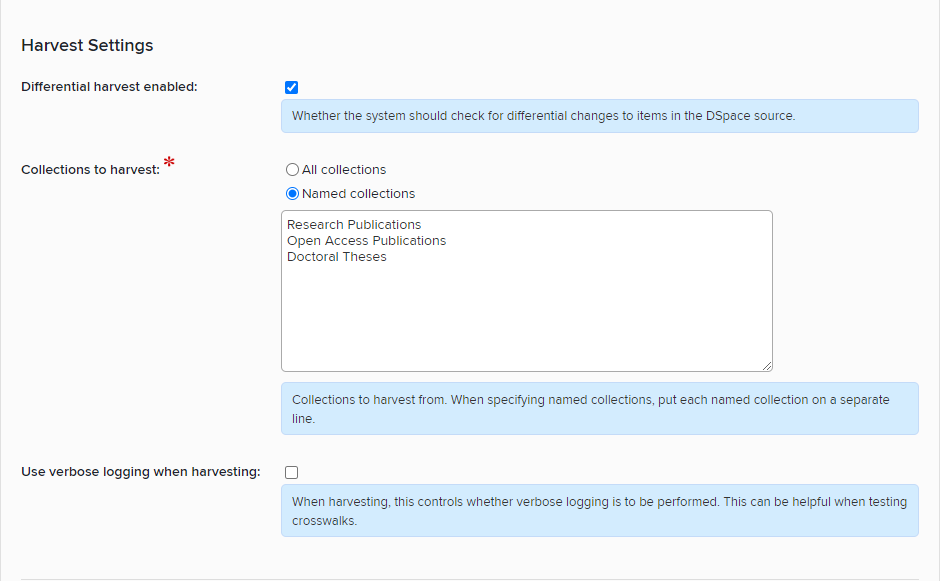
Task: Click the Named collections option text
Action: (x=358, y=194)
